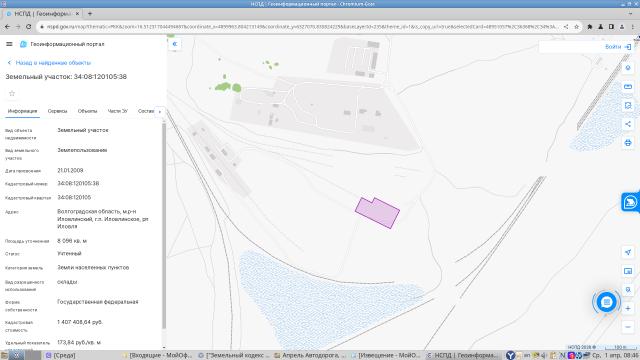Open '[Входящие - МойОф...' taskbar window
This screenshot has height=360, width=640.
pyautogui.click(x=157, y=356)
